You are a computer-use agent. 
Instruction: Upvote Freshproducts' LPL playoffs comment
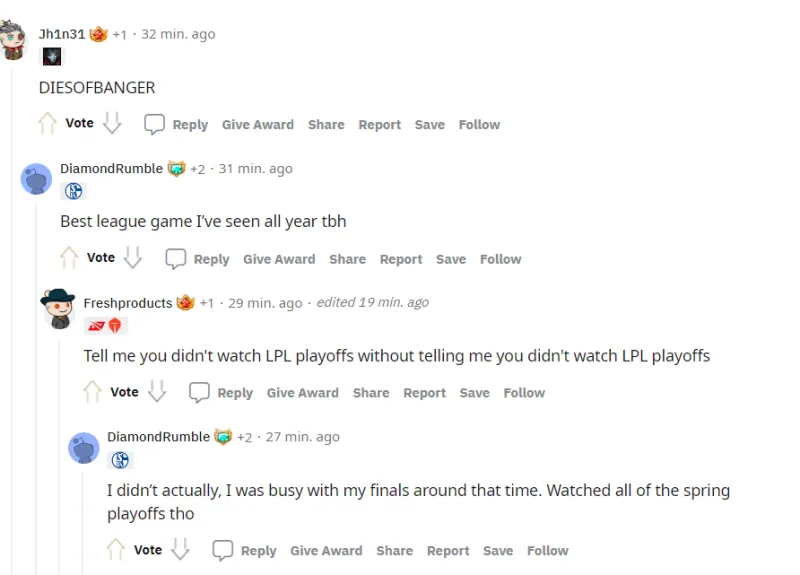(92, 392)
